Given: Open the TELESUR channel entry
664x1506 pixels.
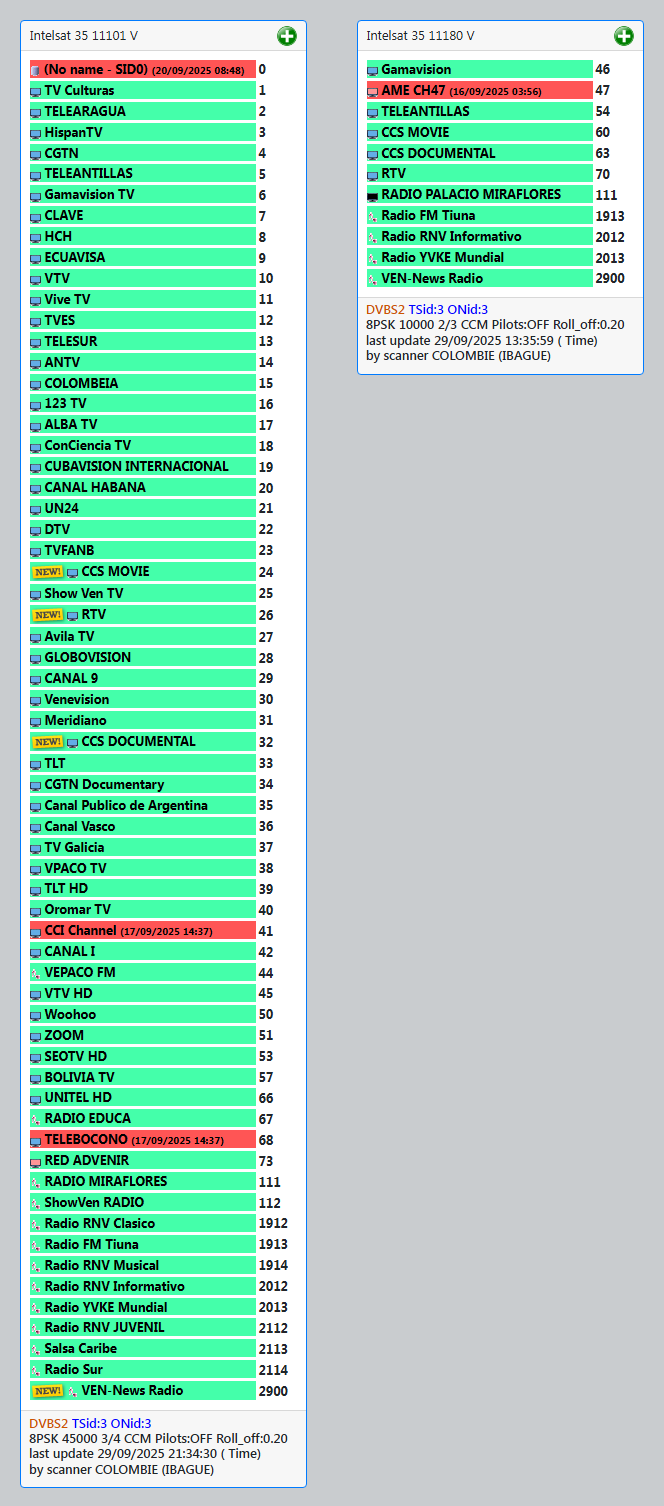Looking at the screenshot, I should point(71,341).
